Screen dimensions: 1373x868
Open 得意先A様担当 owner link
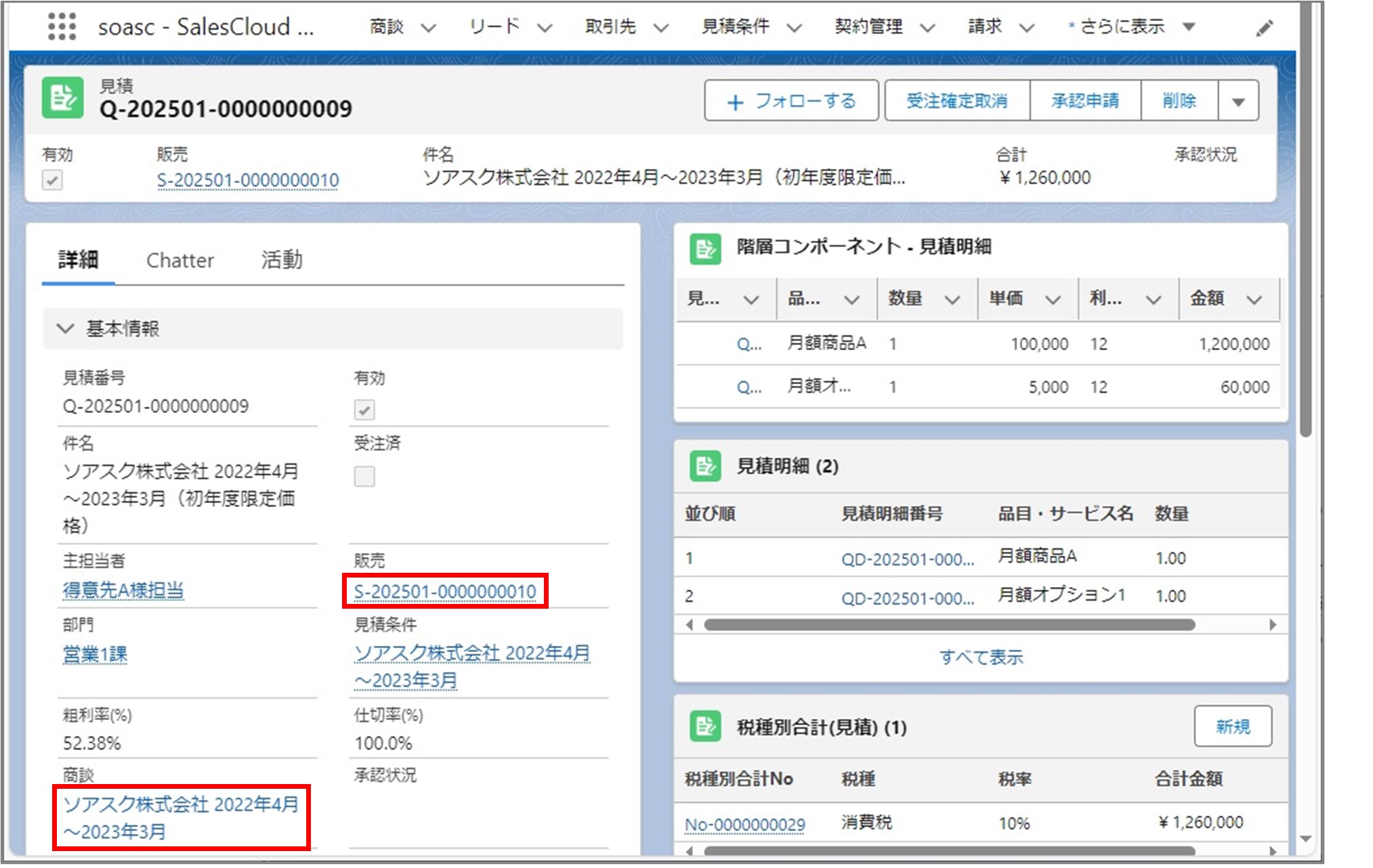[x=123, y=590]
